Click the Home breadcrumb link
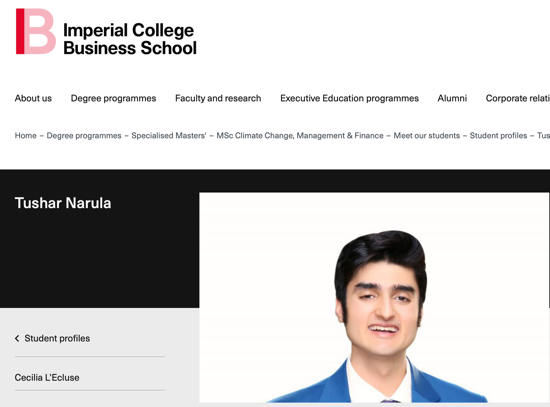This screenshot has height=407, width=550. pyautogui.click(x=26, y=135)
